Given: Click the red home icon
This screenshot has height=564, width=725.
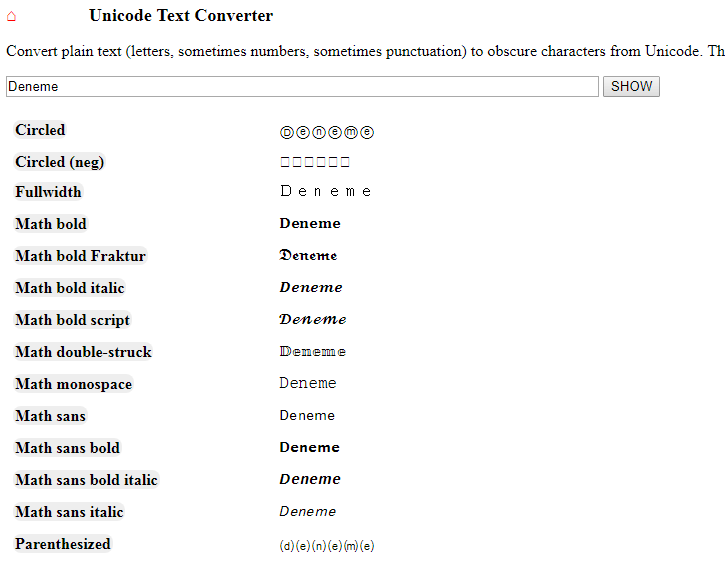Looking at the screenshot, I should 12,17.
